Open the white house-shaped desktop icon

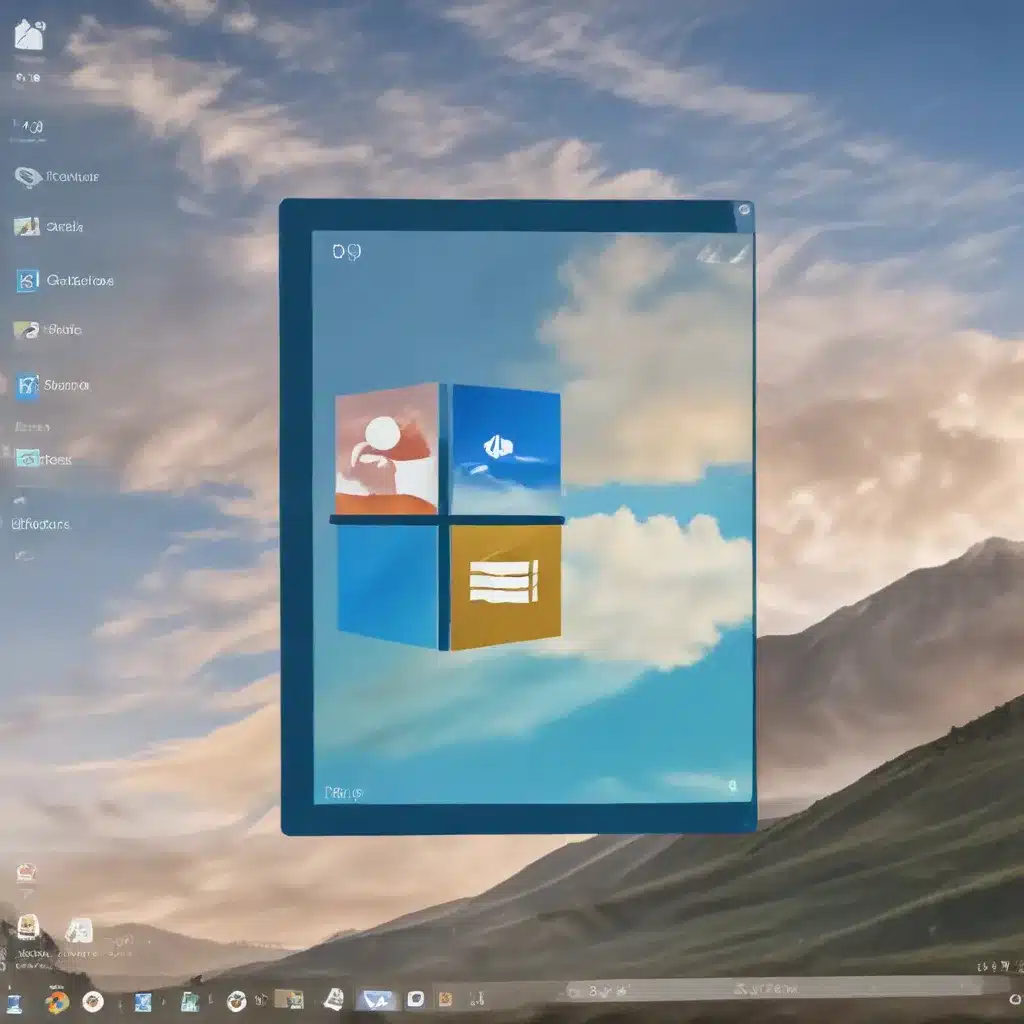(x=29, y=35)
